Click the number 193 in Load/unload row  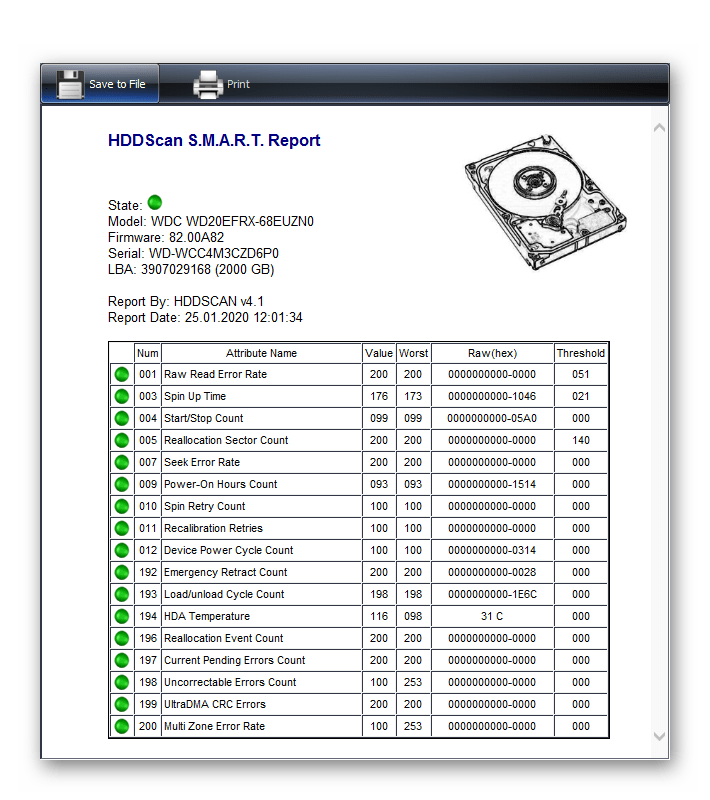point(148,594)
